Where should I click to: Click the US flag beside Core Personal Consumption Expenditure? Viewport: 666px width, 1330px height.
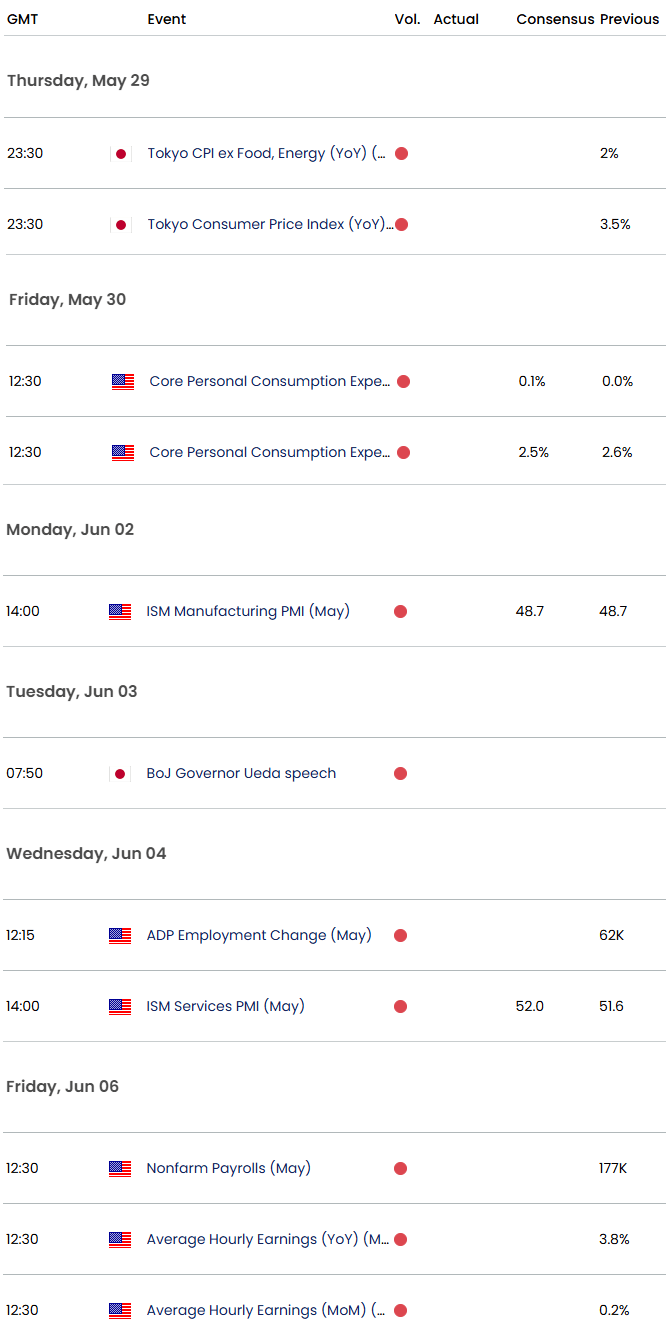pyautogui.click(x=122, y=381)
